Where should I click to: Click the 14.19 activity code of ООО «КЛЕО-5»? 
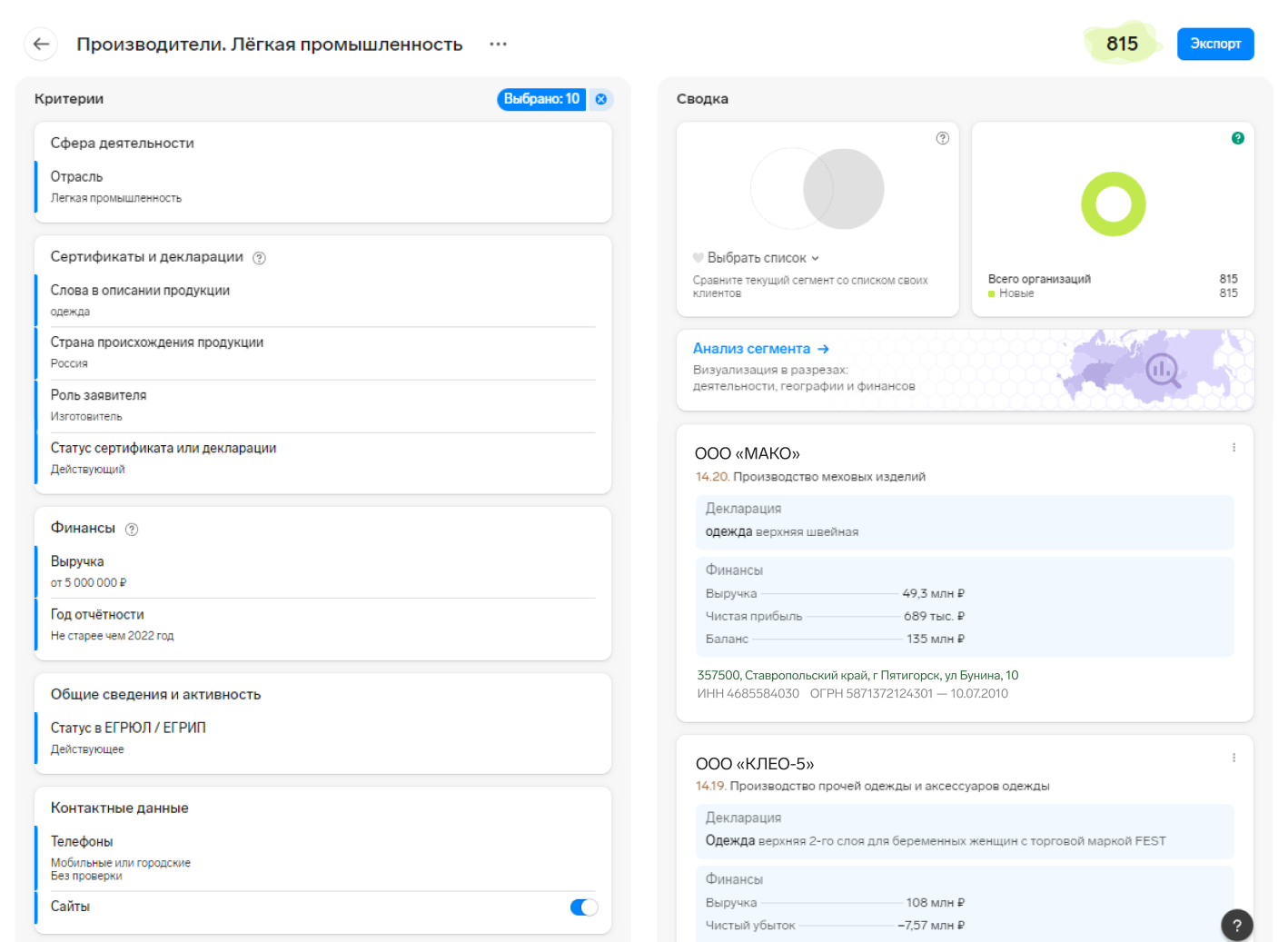(710, 786)
